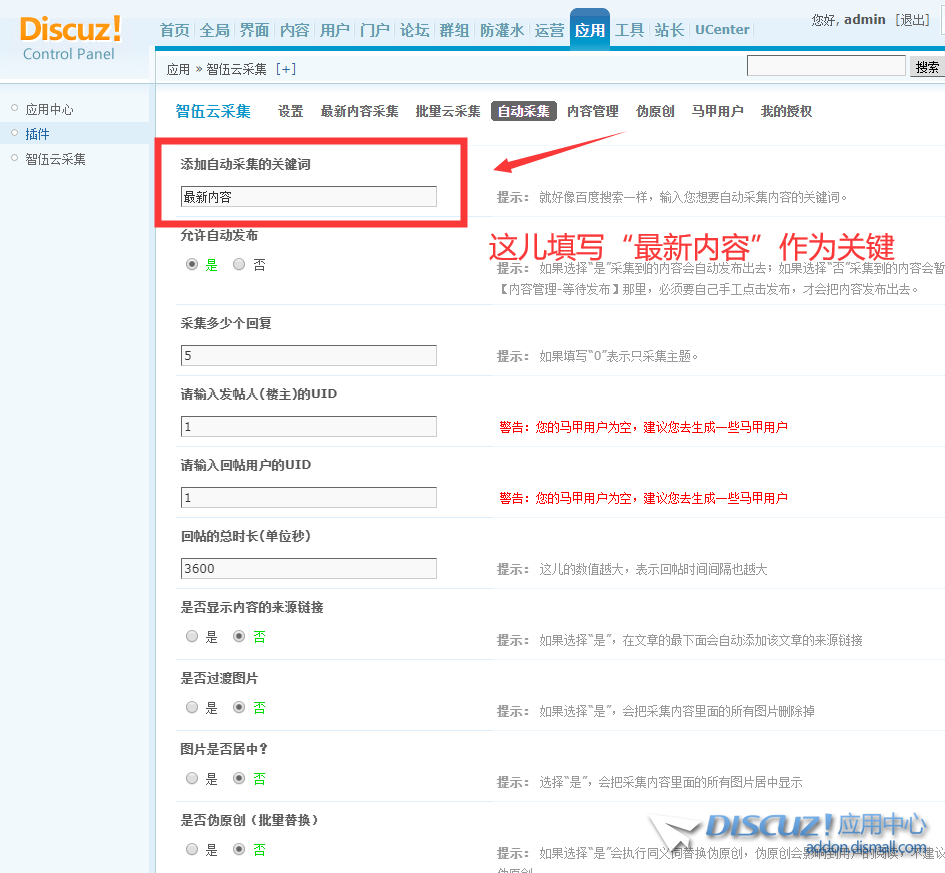Viewport: 945px width, 873px height.
Task: Switch to the 伪原创 tab
Action: point(655,111)
